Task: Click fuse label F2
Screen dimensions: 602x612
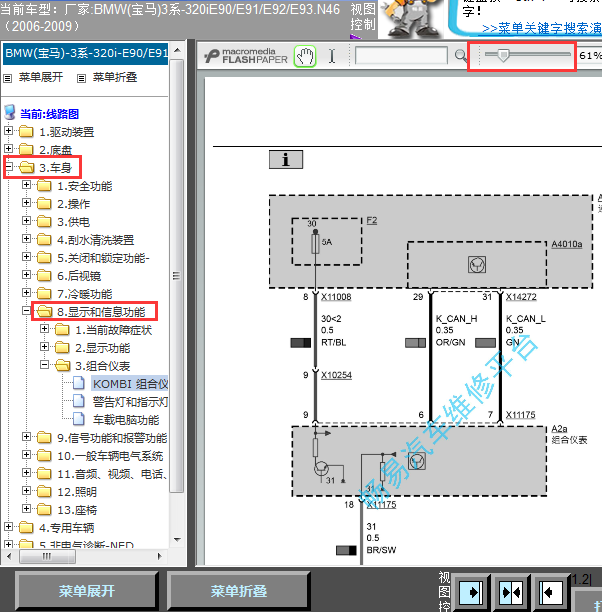Action: (372, 221)
